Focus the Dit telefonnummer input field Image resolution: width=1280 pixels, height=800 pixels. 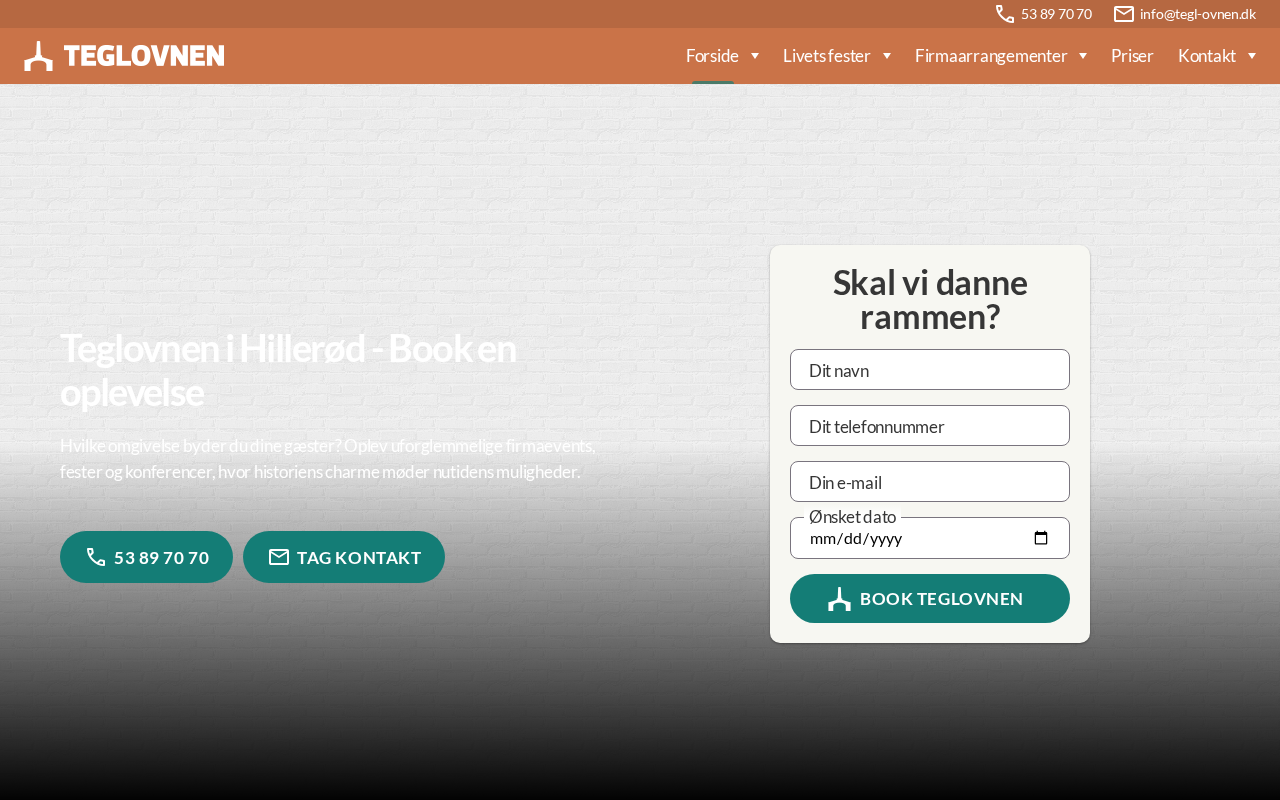click(x=930, y=426)
